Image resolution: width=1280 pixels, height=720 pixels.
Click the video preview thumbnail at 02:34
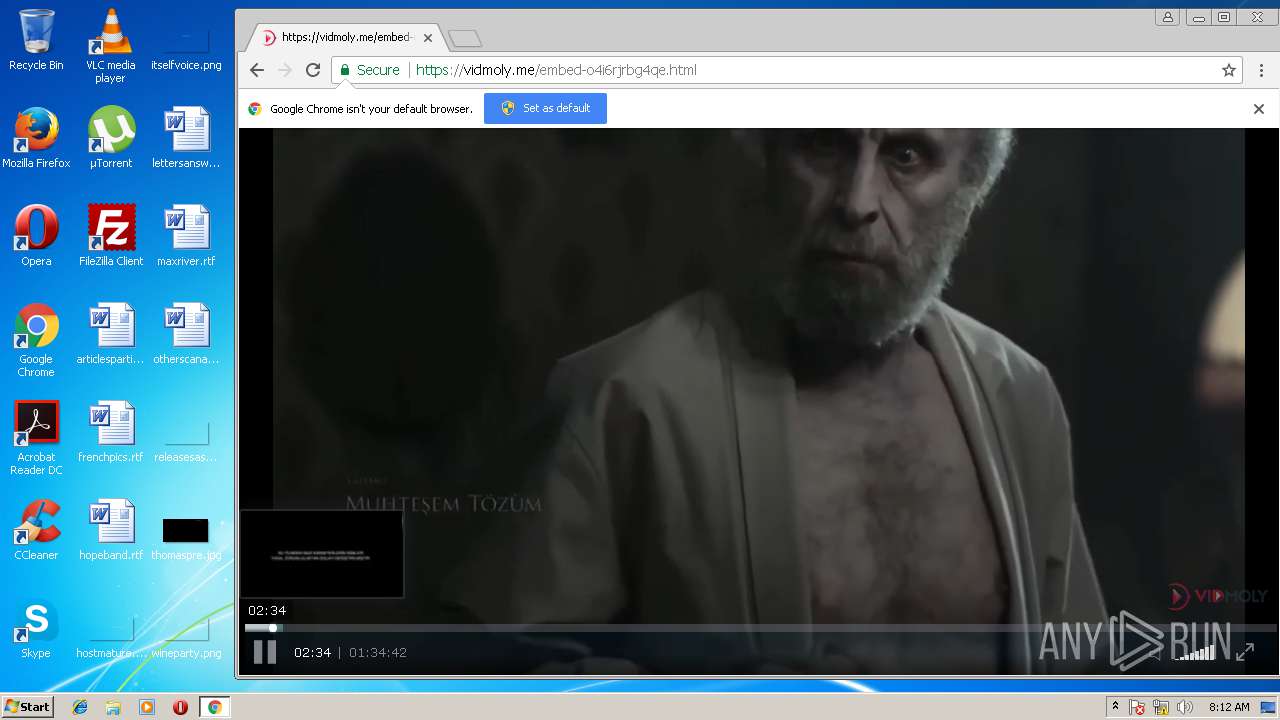[x=322, y=554]
